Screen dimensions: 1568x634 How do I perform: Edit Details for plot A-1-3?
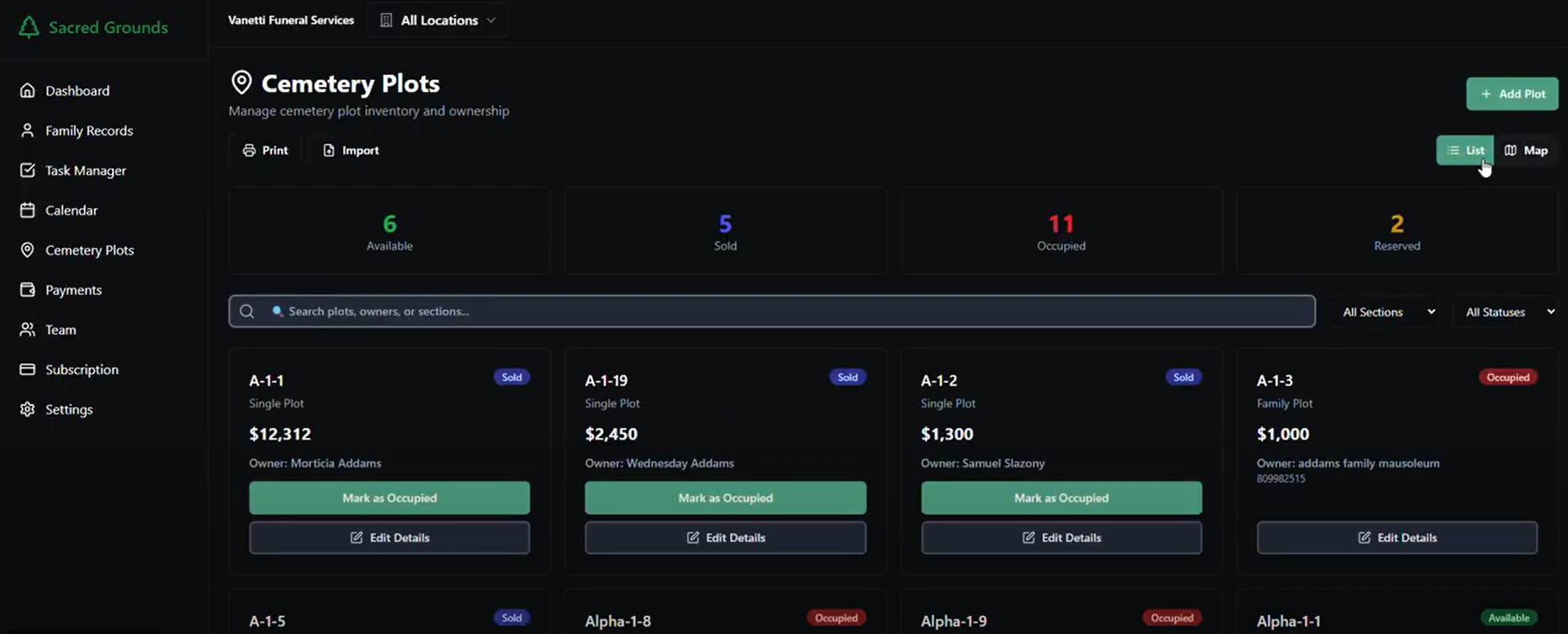coord(1397,538)
